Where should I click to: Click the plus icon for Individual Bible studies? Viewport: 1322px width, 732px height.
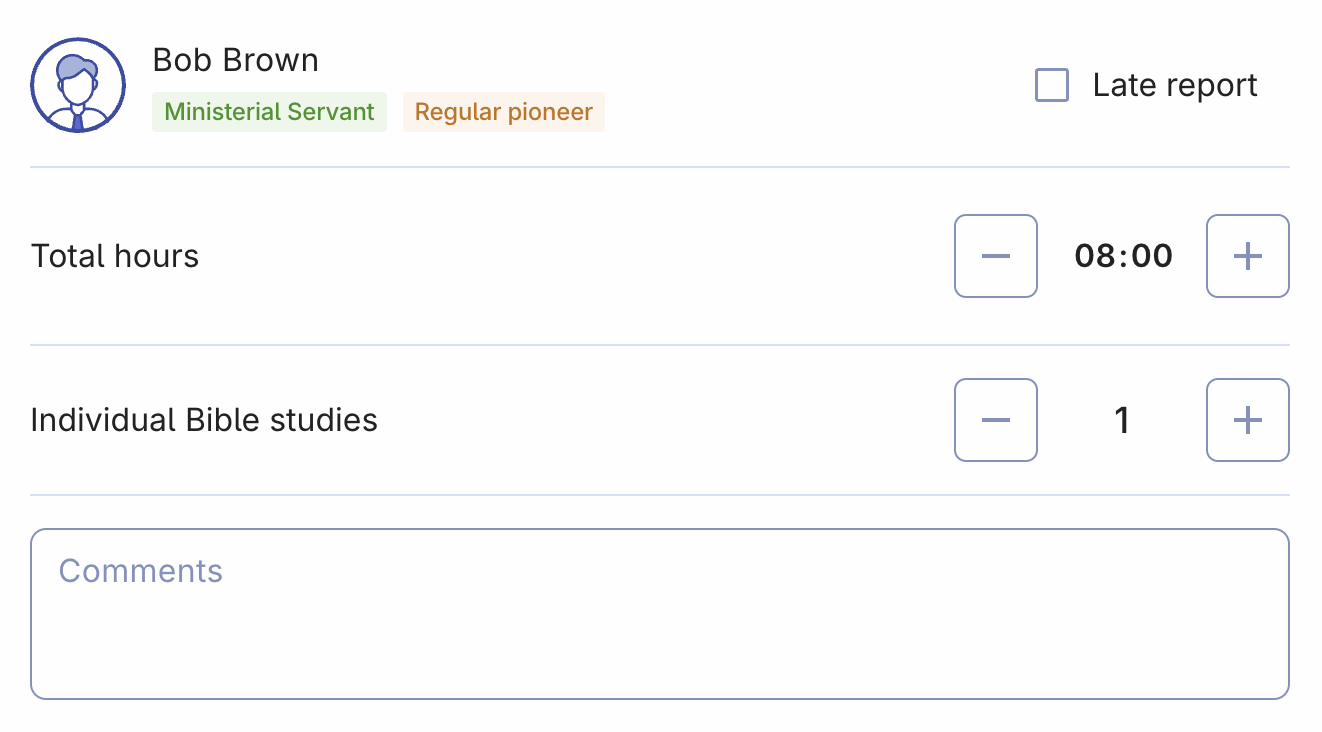tap(1247, 420)
